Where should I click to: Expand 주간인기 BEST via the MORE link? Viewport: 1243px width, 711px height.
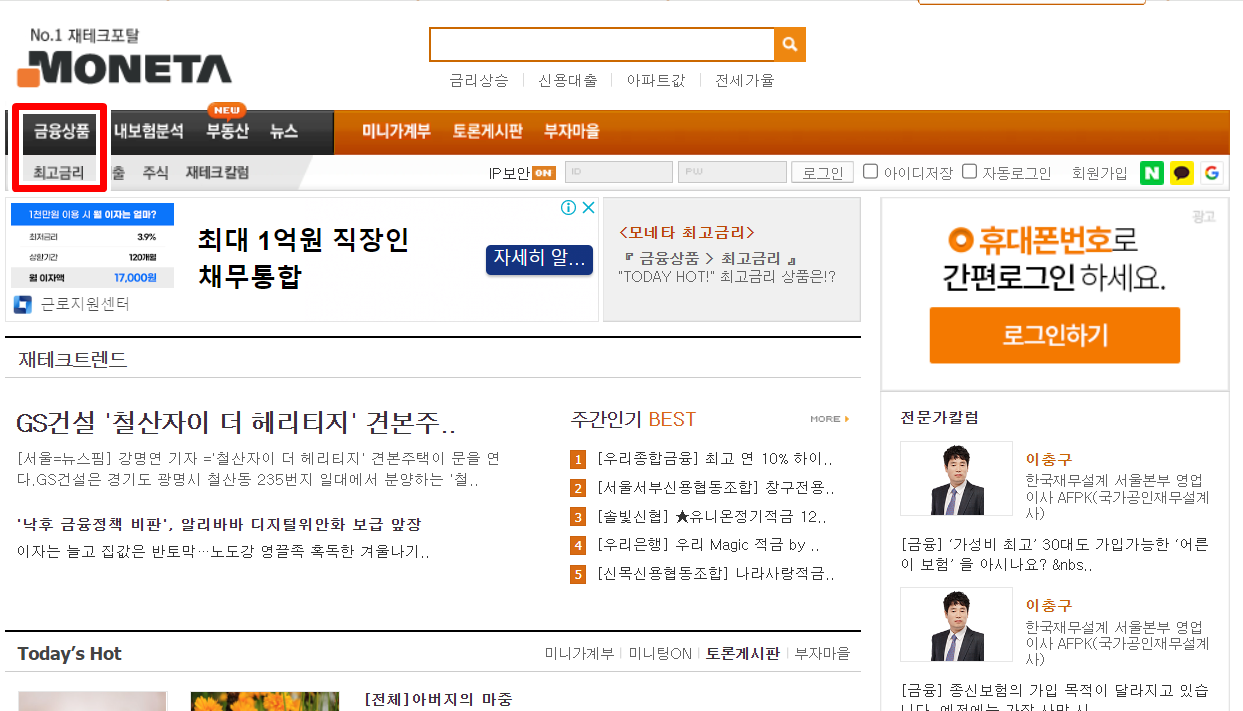[826, 419]
